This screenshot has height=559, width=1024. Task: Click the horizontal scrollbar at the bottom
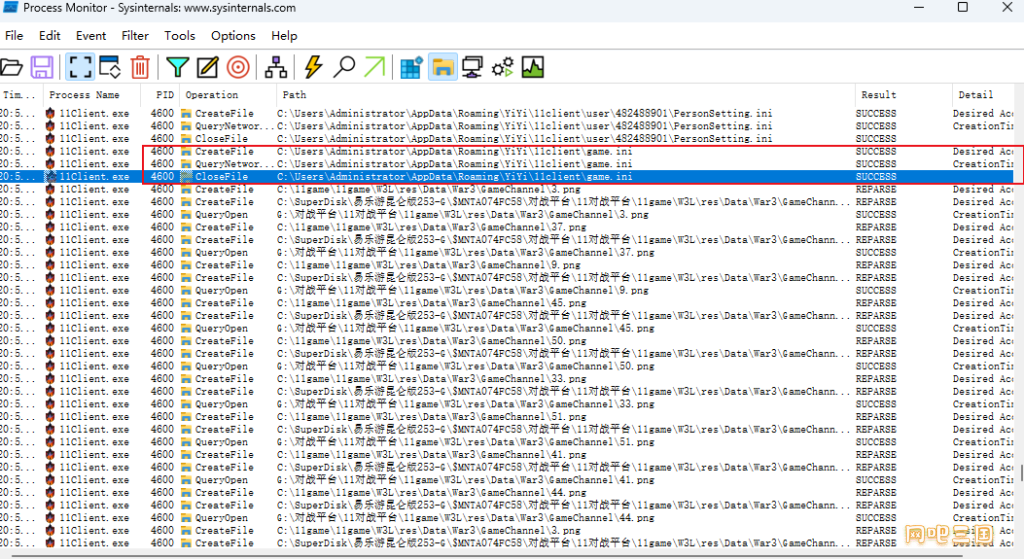click(487, 556)
